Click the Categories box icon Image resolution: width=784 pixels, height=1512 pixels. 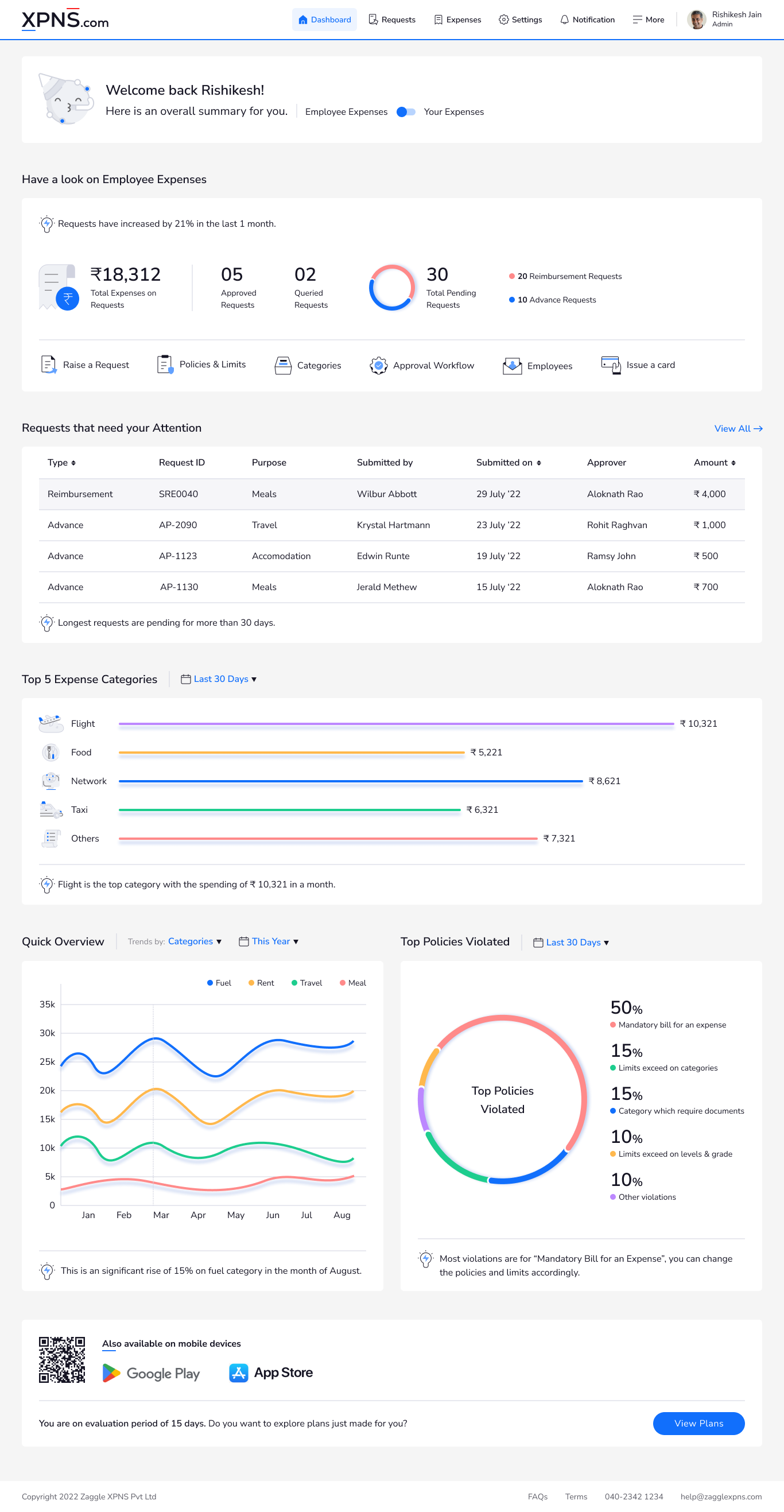pyautogui.click(x=283, y=365)
